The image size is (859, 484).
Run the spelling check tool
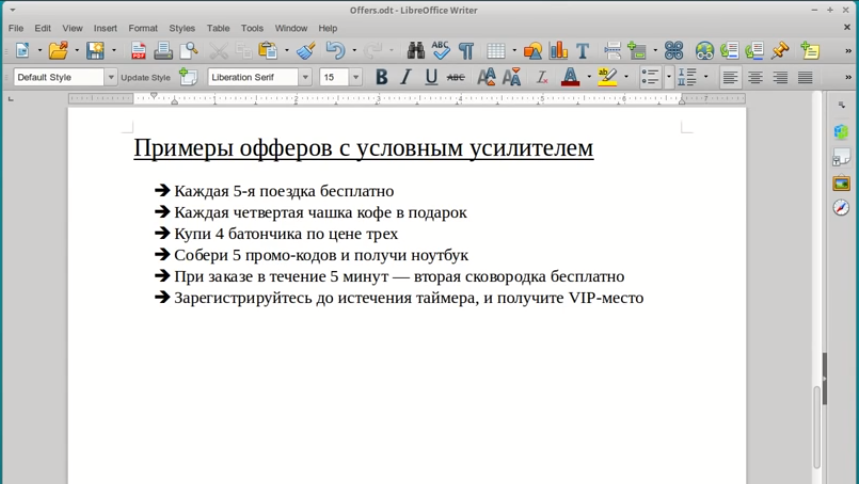(x=441, y=50)
